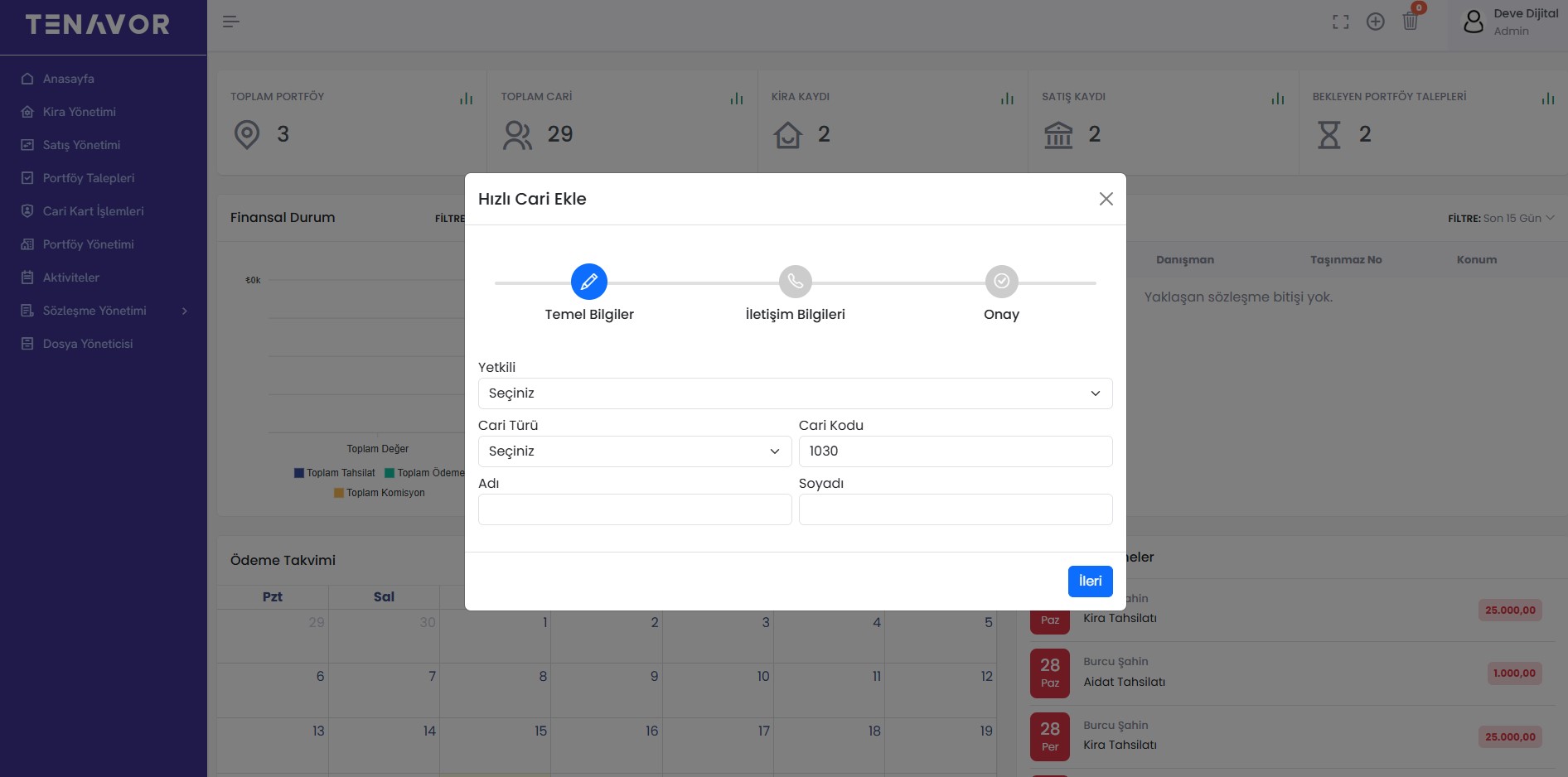
Task: Open Cari Kart İşlemleri menu item
Action: coord(93,211)
